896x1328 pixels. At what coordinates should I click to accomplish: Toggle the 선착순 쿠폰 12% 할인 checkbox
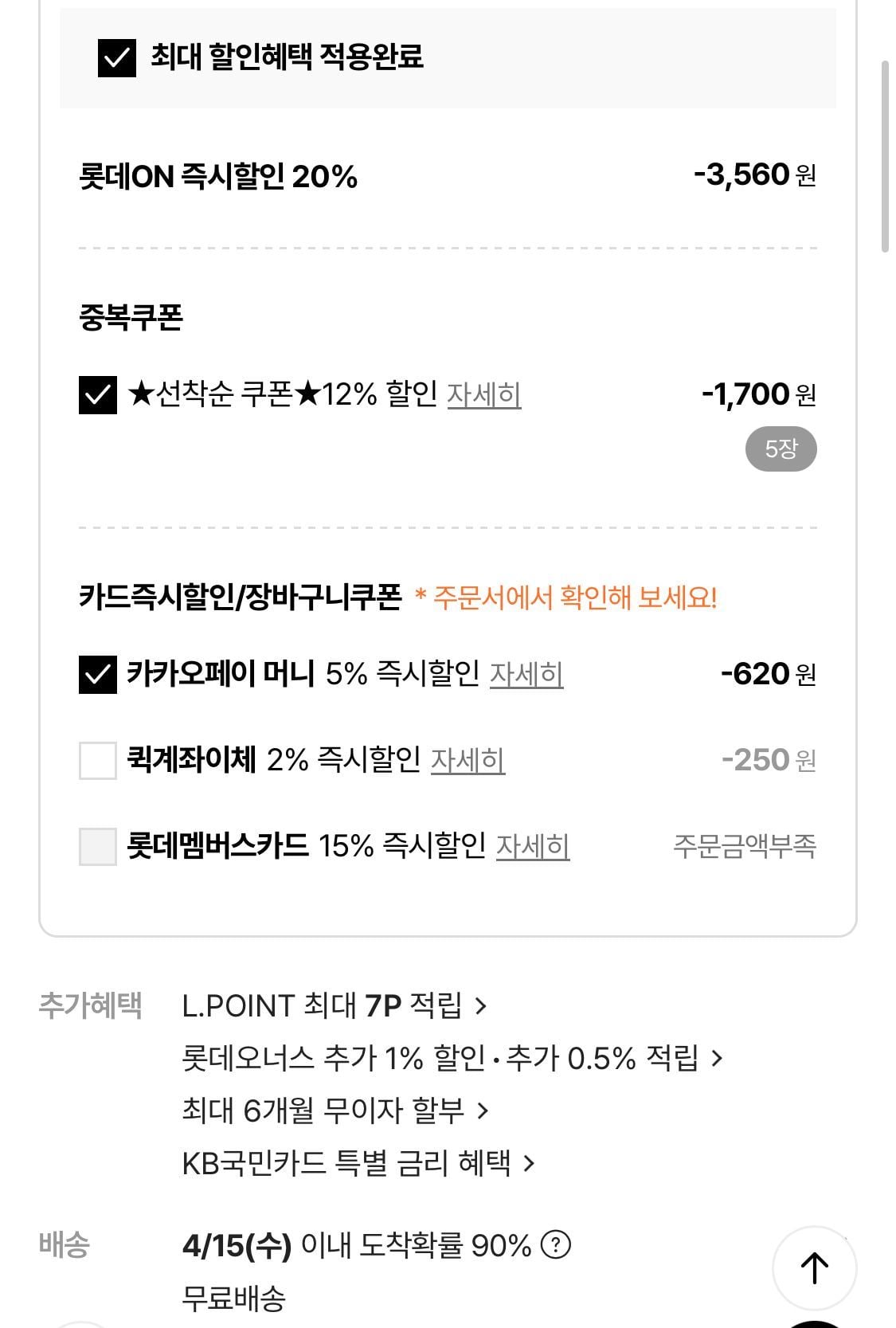98,395
